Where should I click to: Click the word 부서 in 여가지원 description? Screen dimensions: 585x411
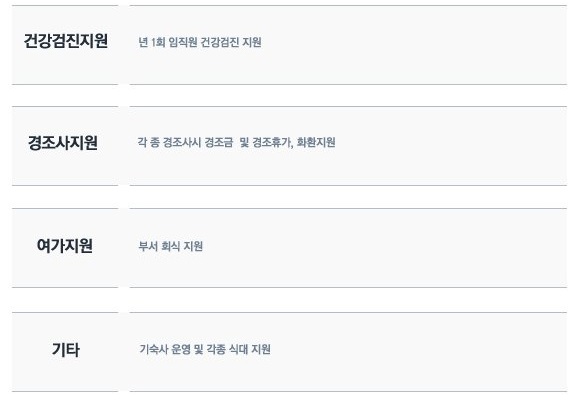pyautogui.click(x=148, y=246)
